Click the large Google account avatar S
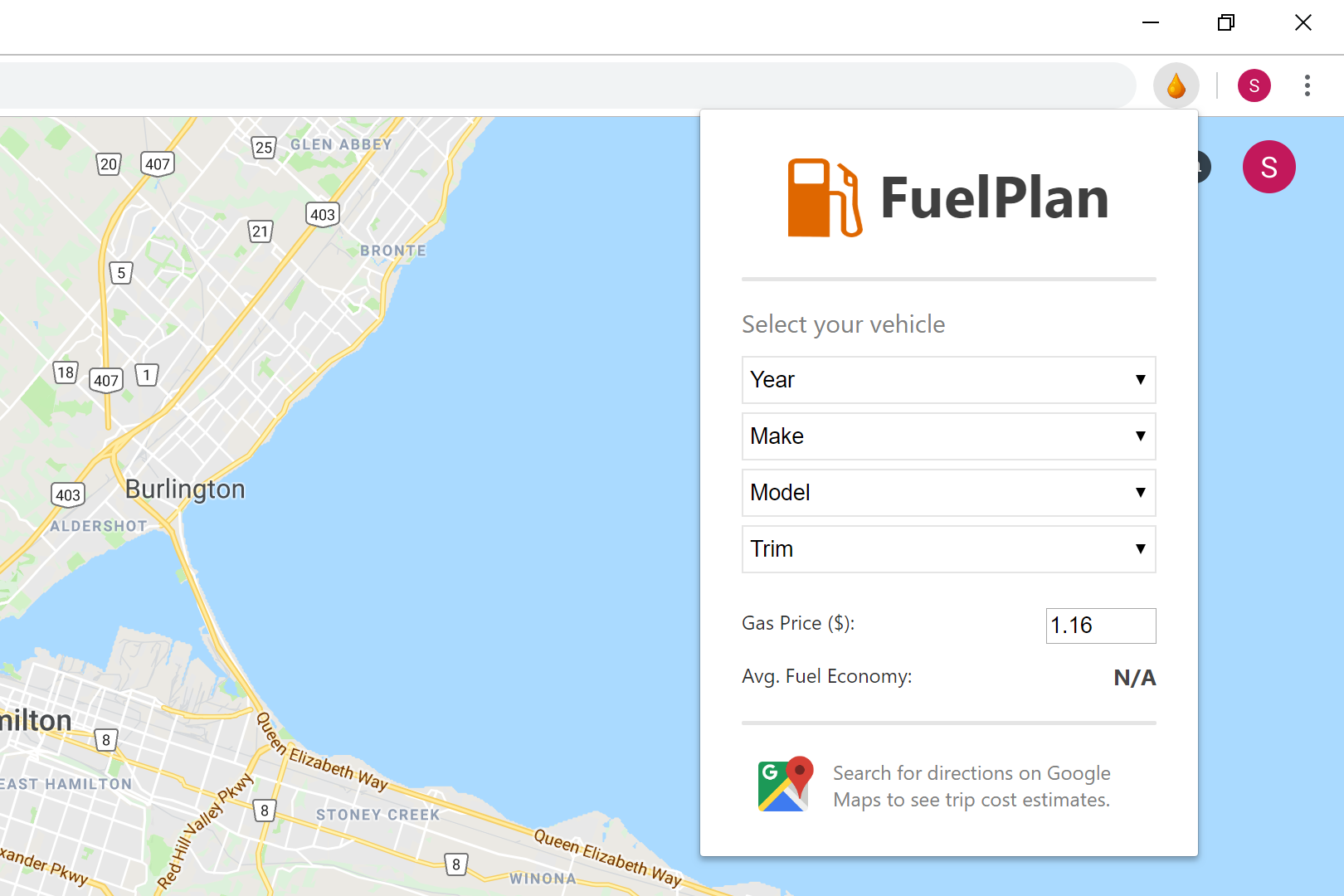The image size is (1344, 896). coord(1269,167)
